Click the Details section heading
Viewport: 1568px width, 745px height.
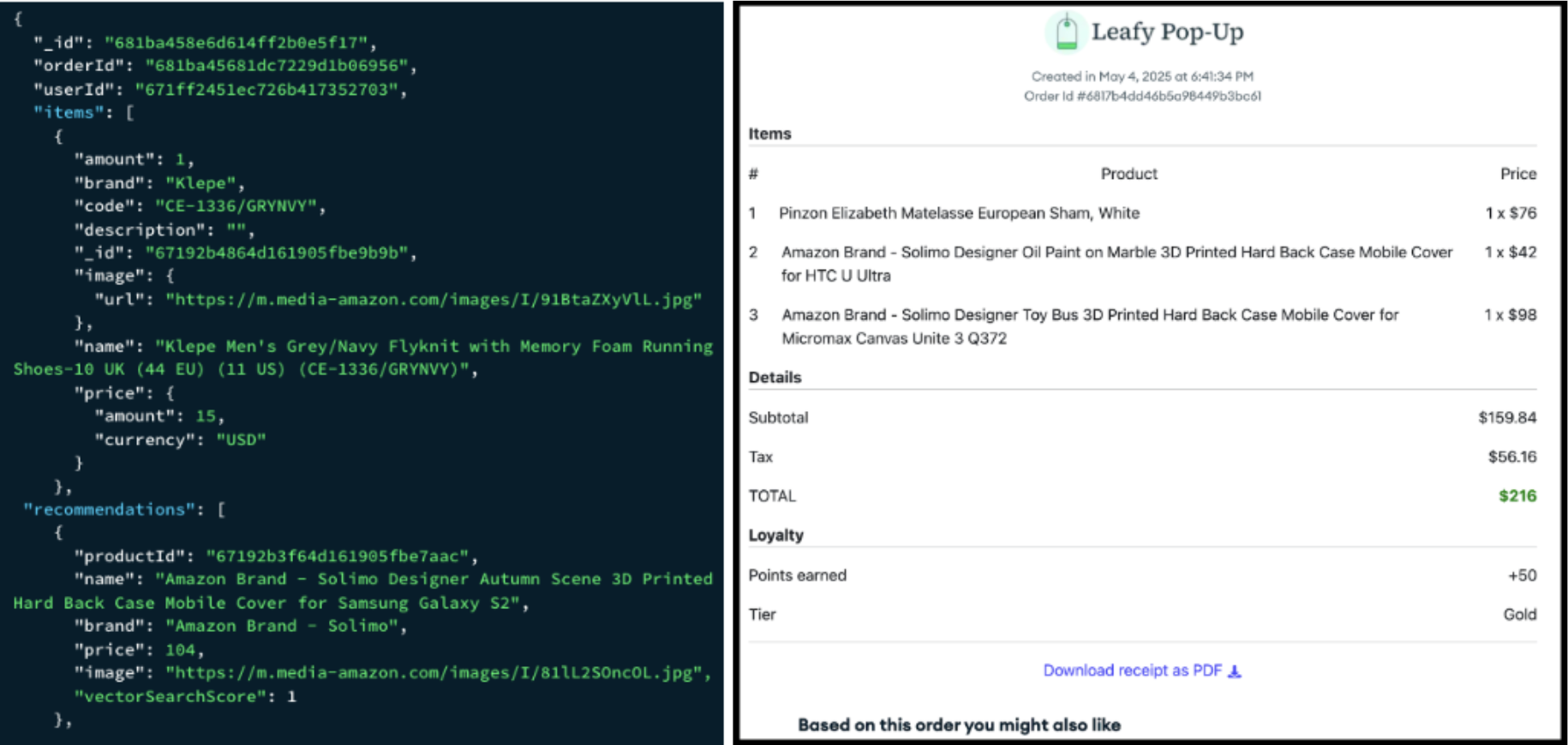[x=775, y=378]
